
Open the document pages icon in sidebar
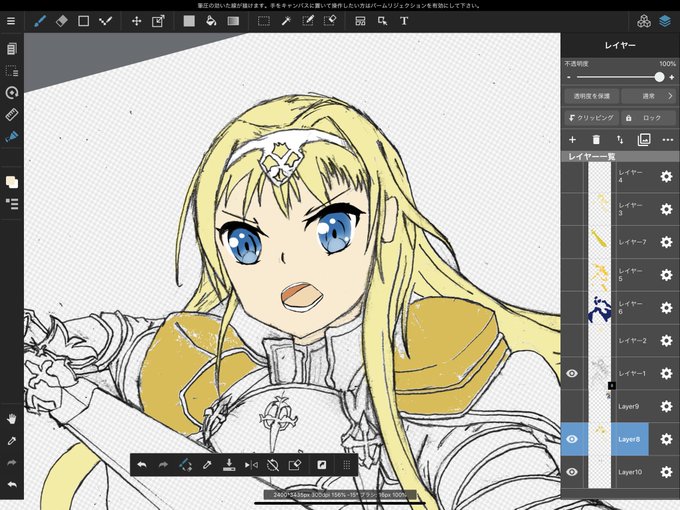pyautogui.click(x=12, y=49)
